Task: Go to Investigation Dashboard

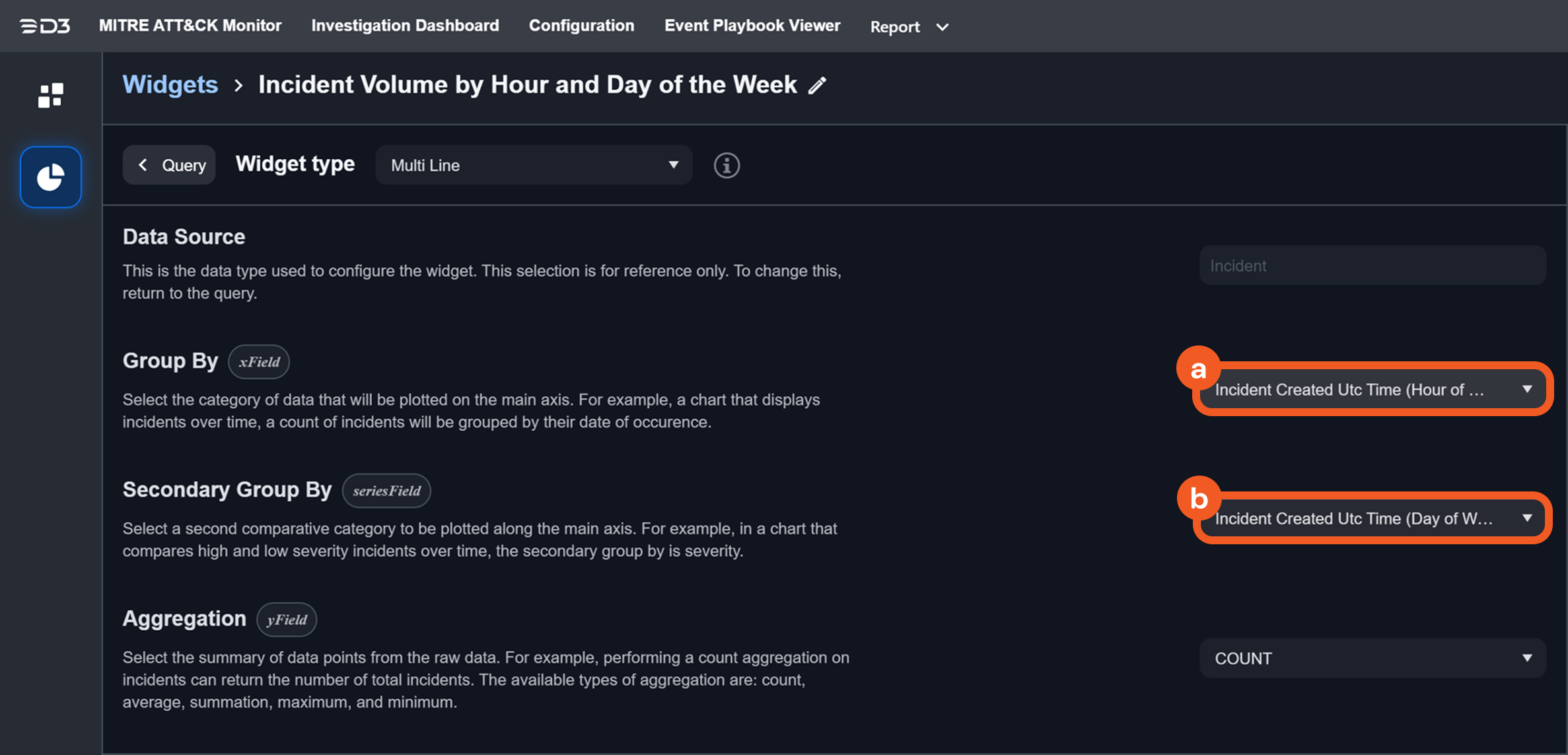Action: tap(405, 26)
